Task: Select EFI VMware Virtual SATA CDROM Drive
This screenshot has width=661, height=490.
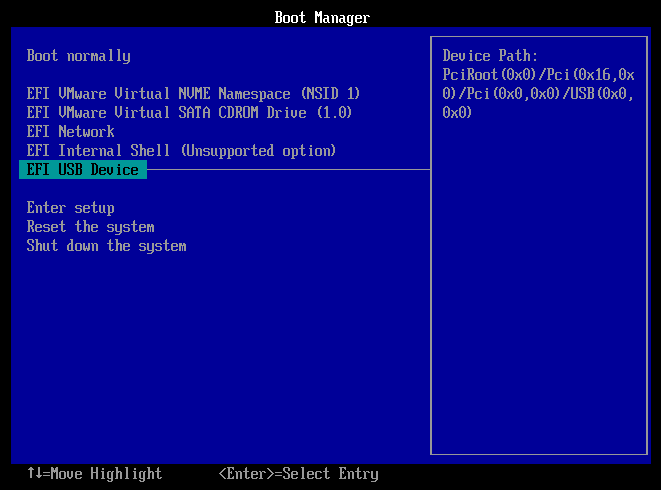Action: (x=189, y=113)
